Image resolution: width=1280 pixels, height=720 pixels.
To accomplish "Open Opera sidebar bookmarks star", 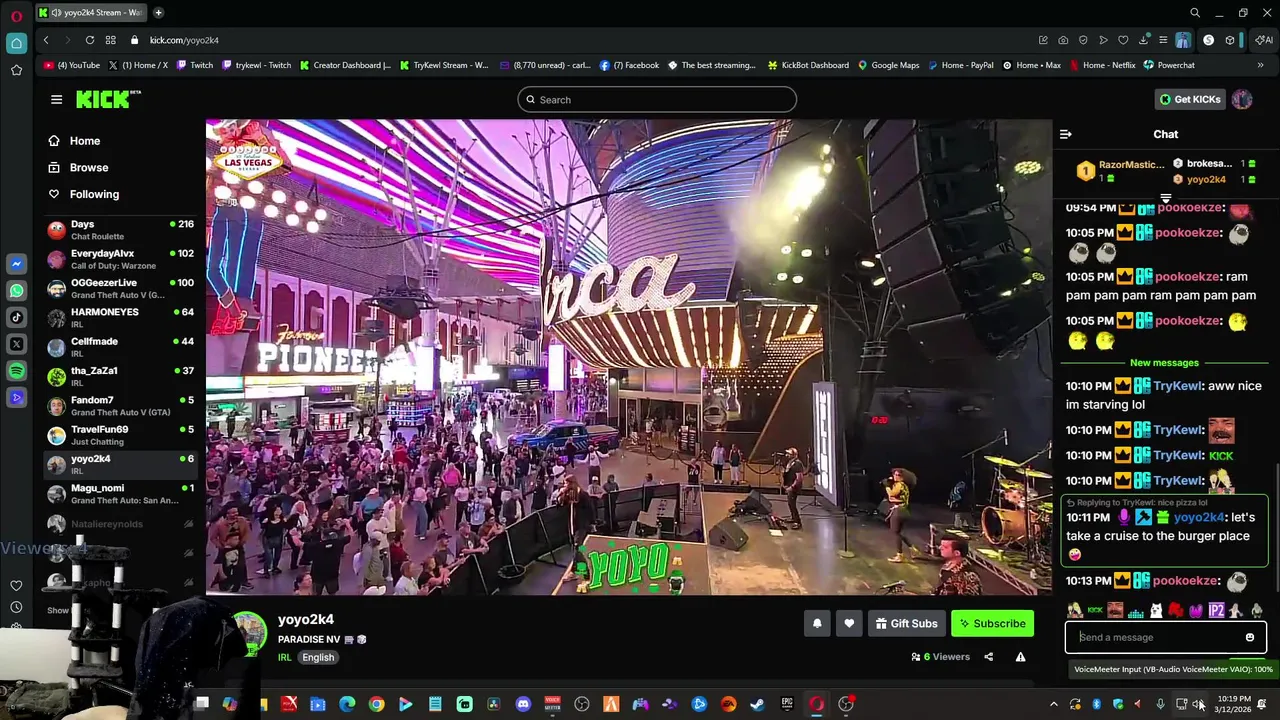I will point(16,70).
